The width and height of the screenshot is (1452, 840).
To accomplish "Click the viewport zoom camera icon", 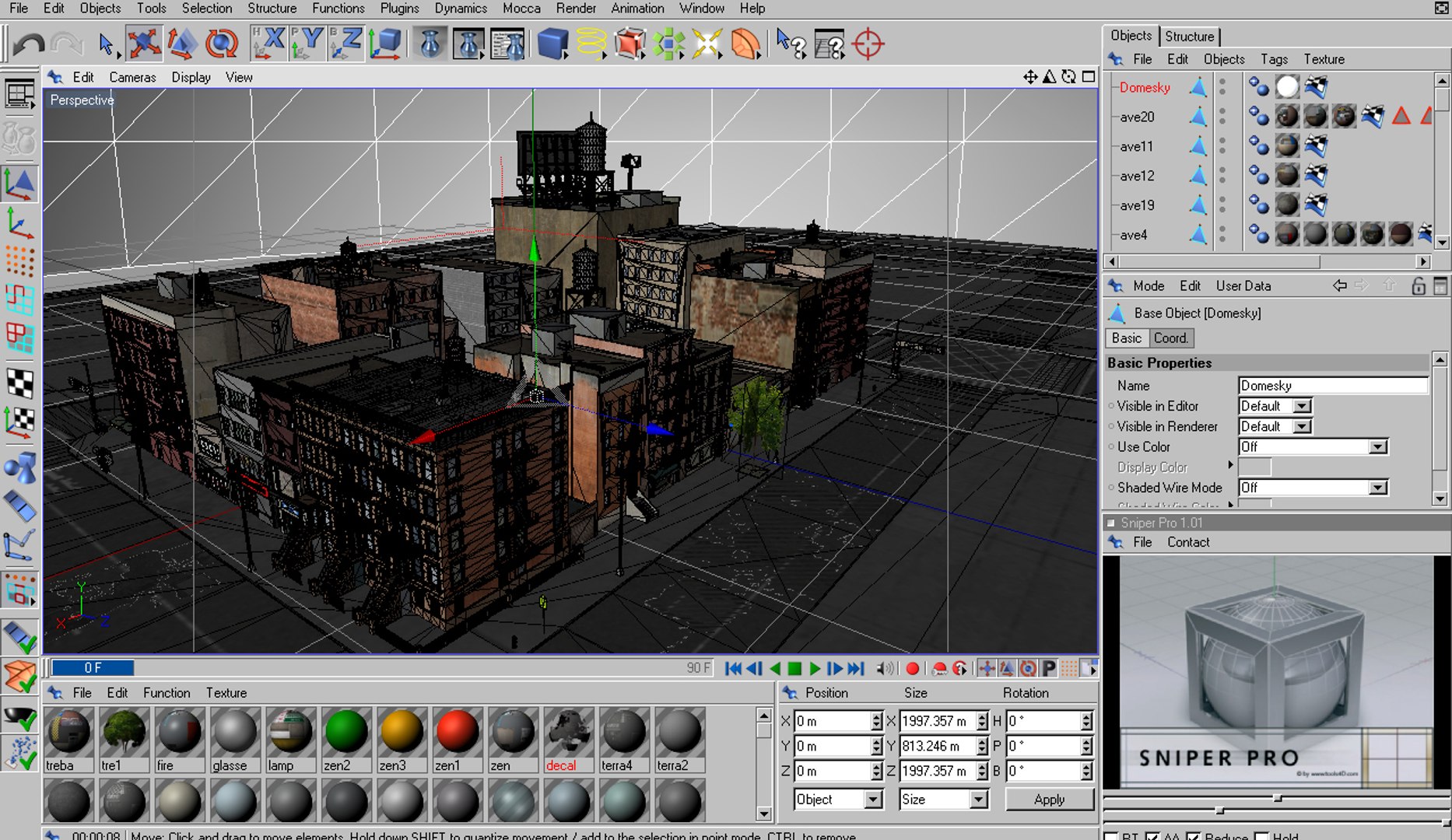I will pyautogui.click(x=1049, y=76).
